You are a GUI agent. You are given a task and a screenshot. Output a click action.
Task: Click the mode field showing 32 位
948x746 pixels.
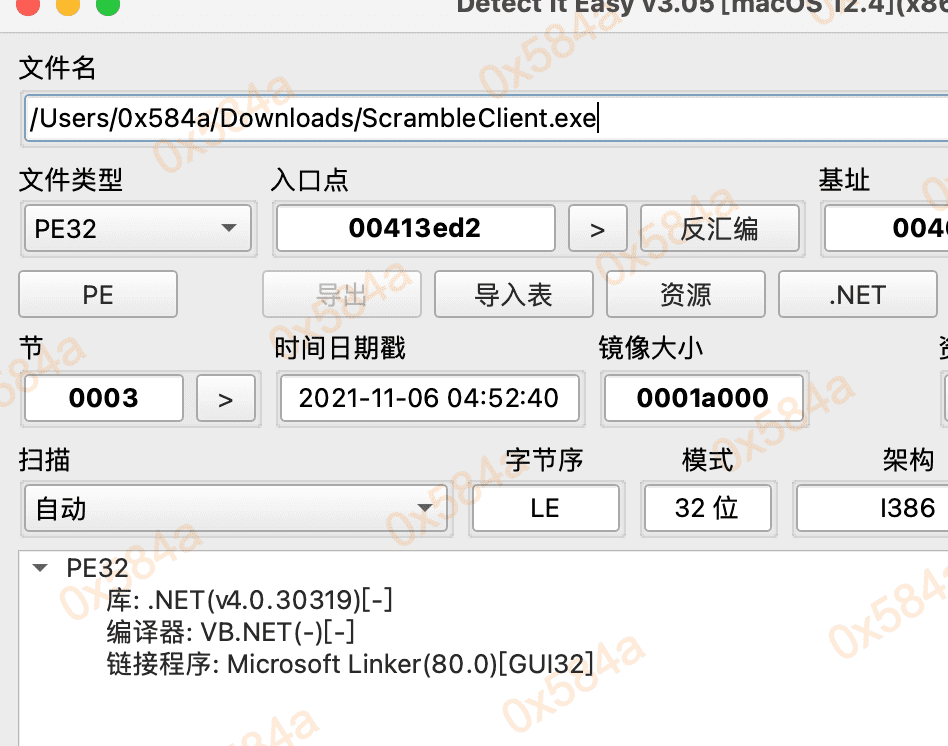pos(707,509)
